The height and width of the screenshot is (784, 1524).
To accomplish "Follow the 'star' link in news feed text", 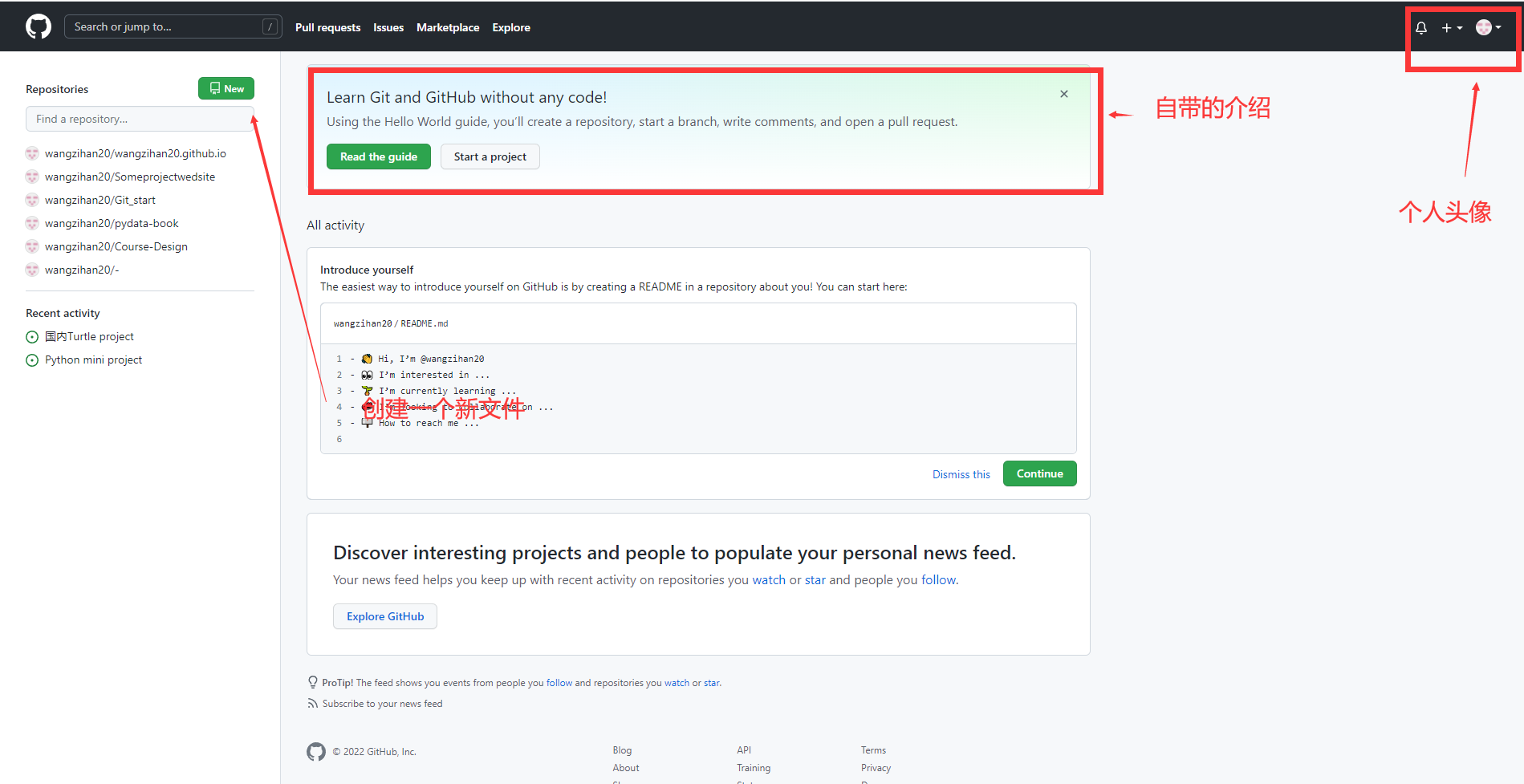I will [815, 579].
